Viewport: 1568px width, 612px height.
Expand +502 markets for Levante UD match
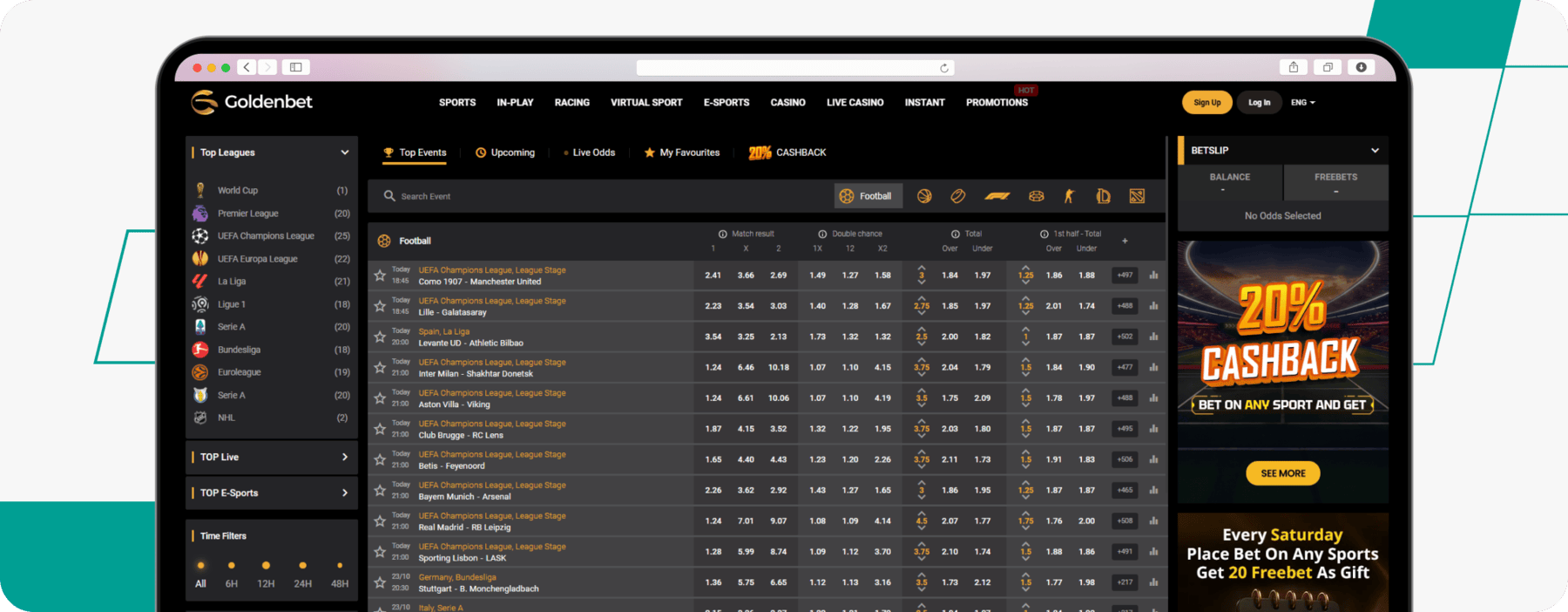pyautogui.click(x=1125, y=337)
